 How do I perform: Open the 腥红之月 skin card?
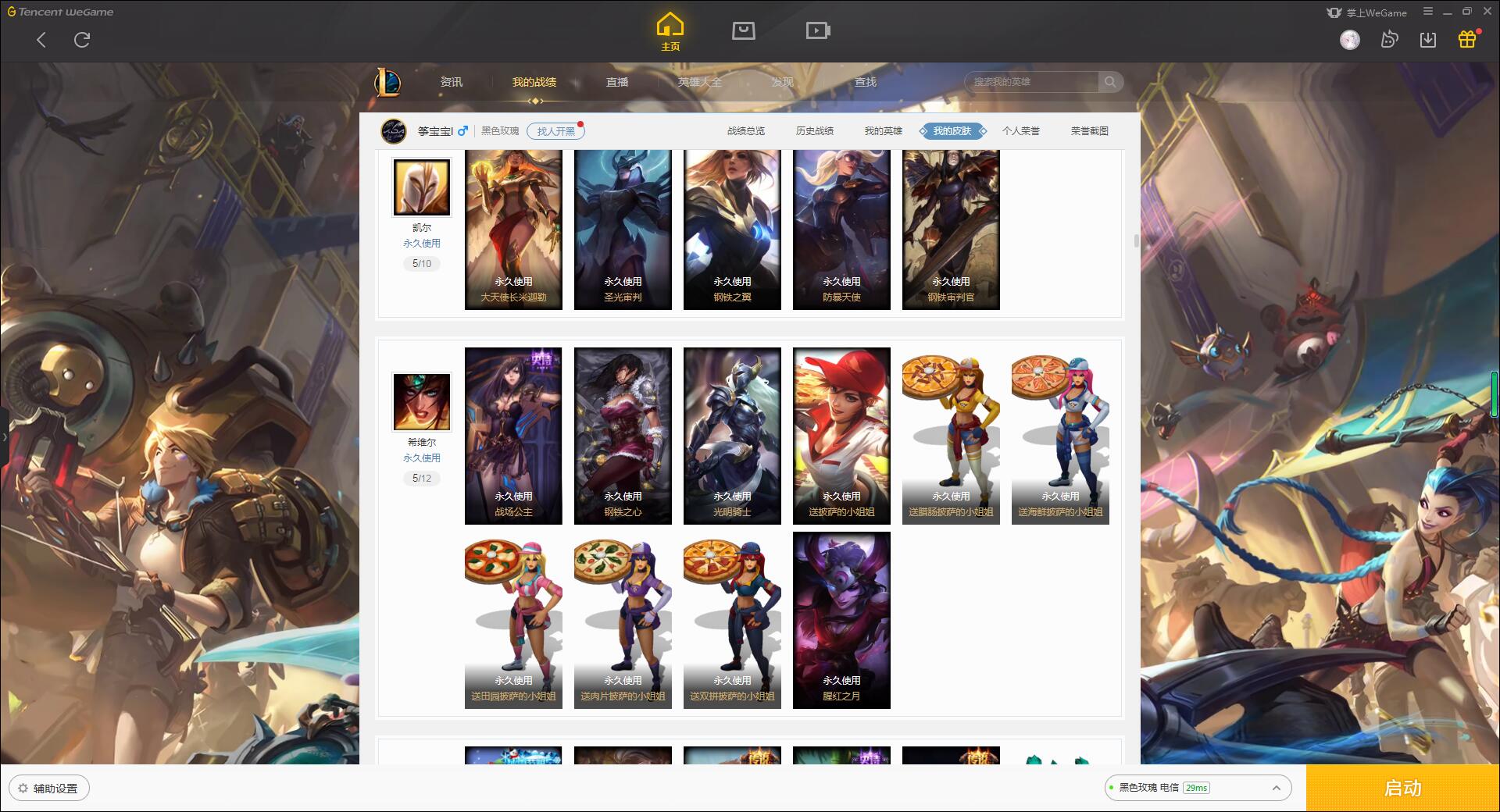coord(841,620)
